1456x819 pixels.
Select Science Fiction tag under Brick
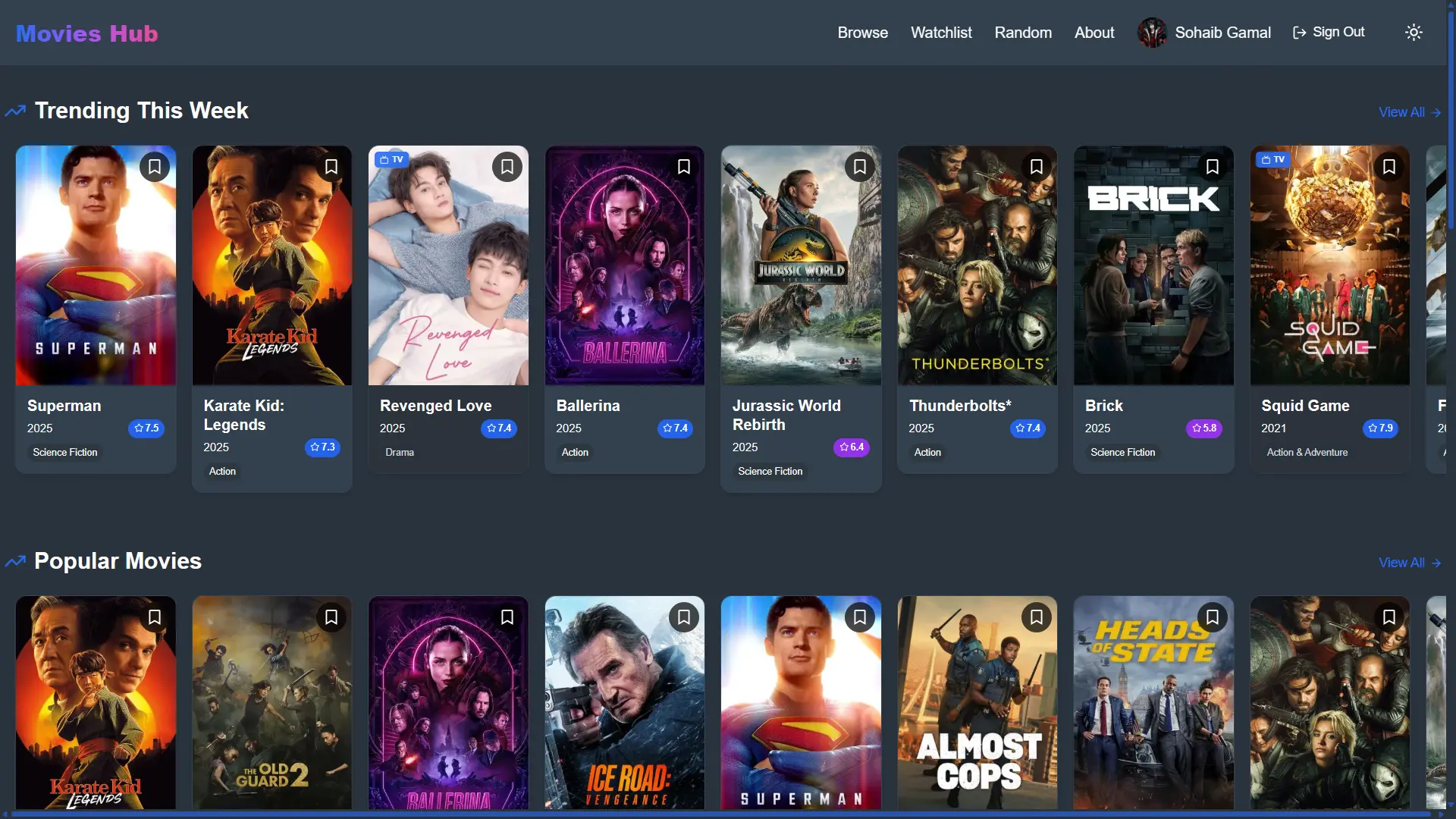[x=1123, y=453]
